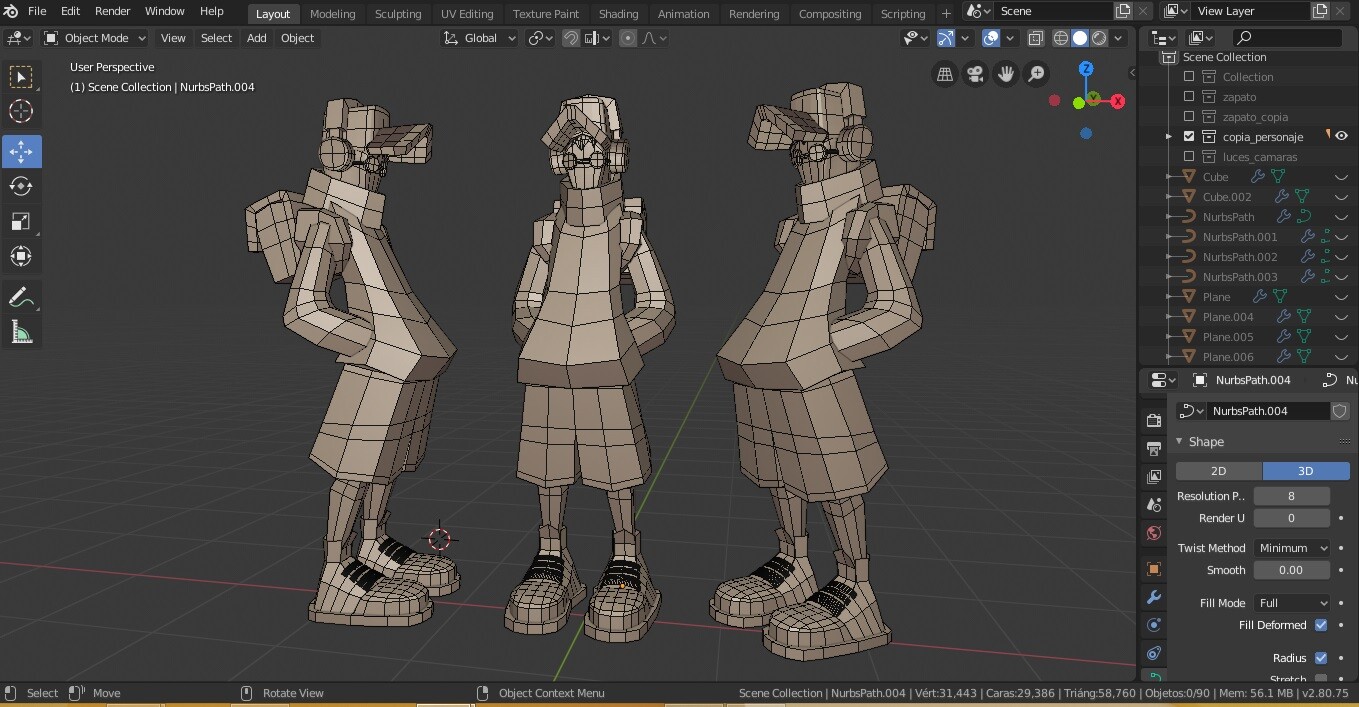Screen dimensions: 1359x707
Task: Choose the Annotate tool
Action: point(21,297)
